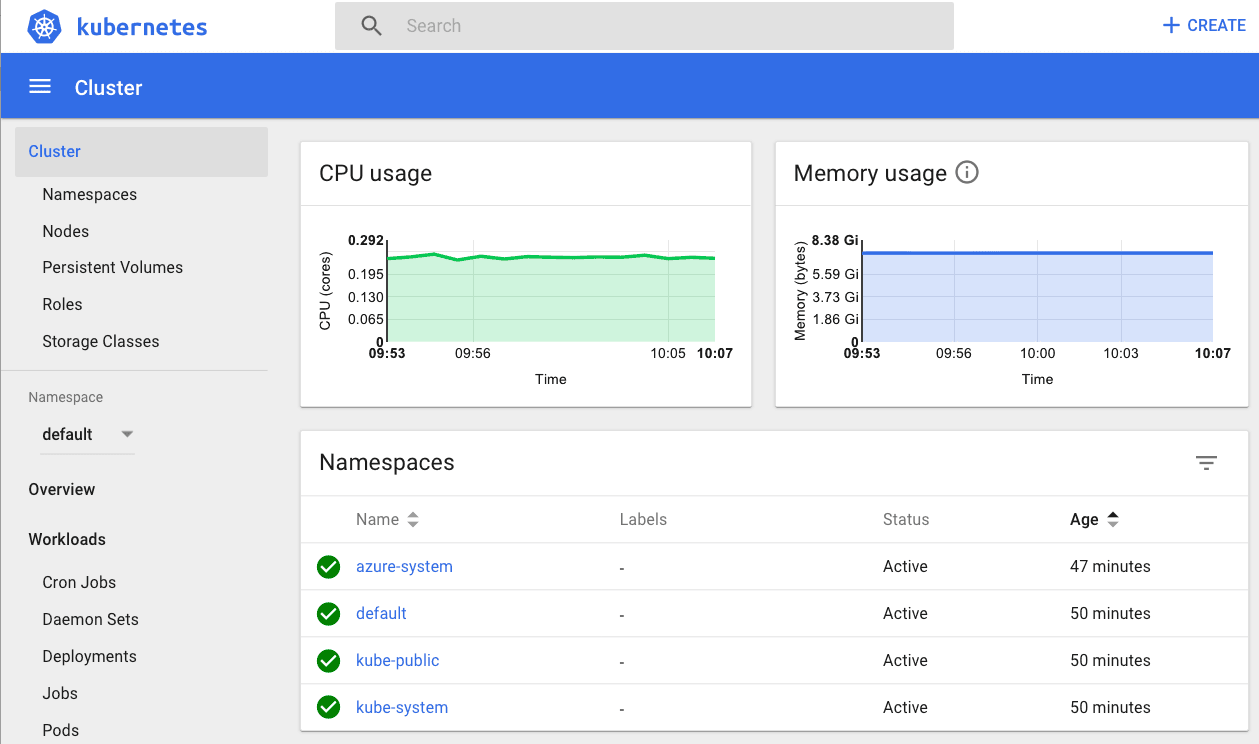Click the default namespace status checkmark
Viewport: 1259px width, 744px height.
(328, 614)
